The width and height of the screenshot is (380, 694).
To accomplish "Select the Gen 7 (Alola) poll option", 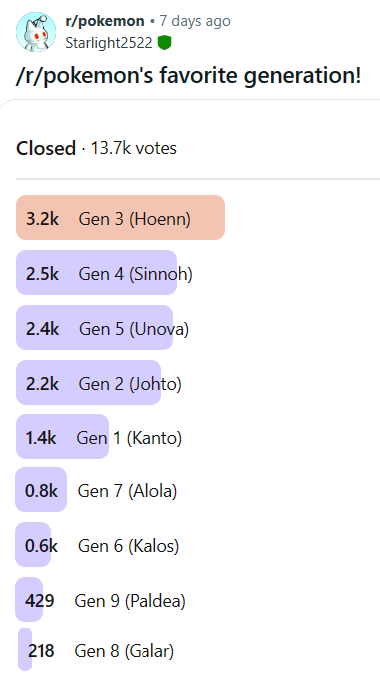I will tap(96, 490).
